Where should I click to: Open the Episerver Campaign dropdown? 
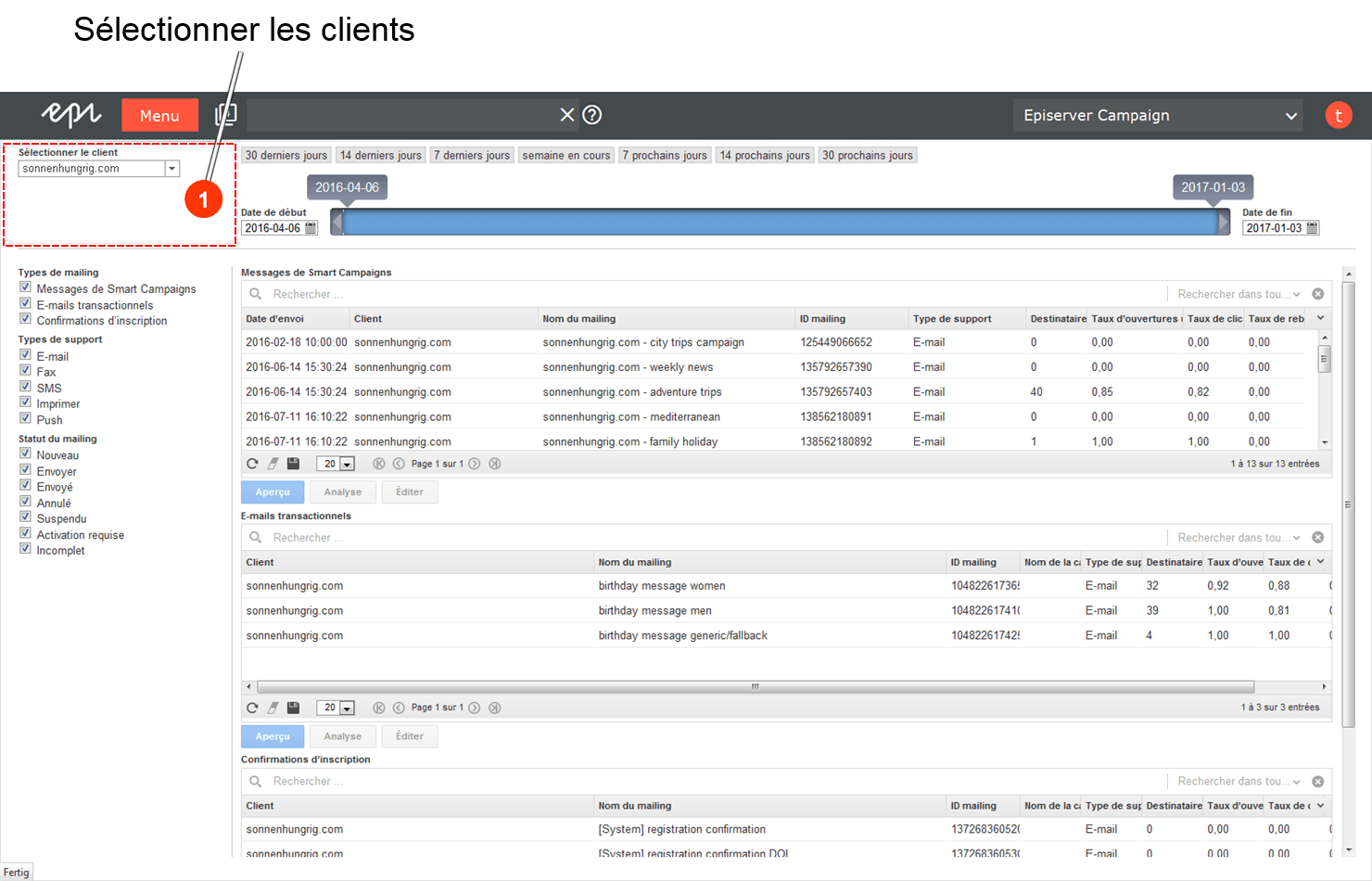pyautogui.click(x=1158, y=115)
